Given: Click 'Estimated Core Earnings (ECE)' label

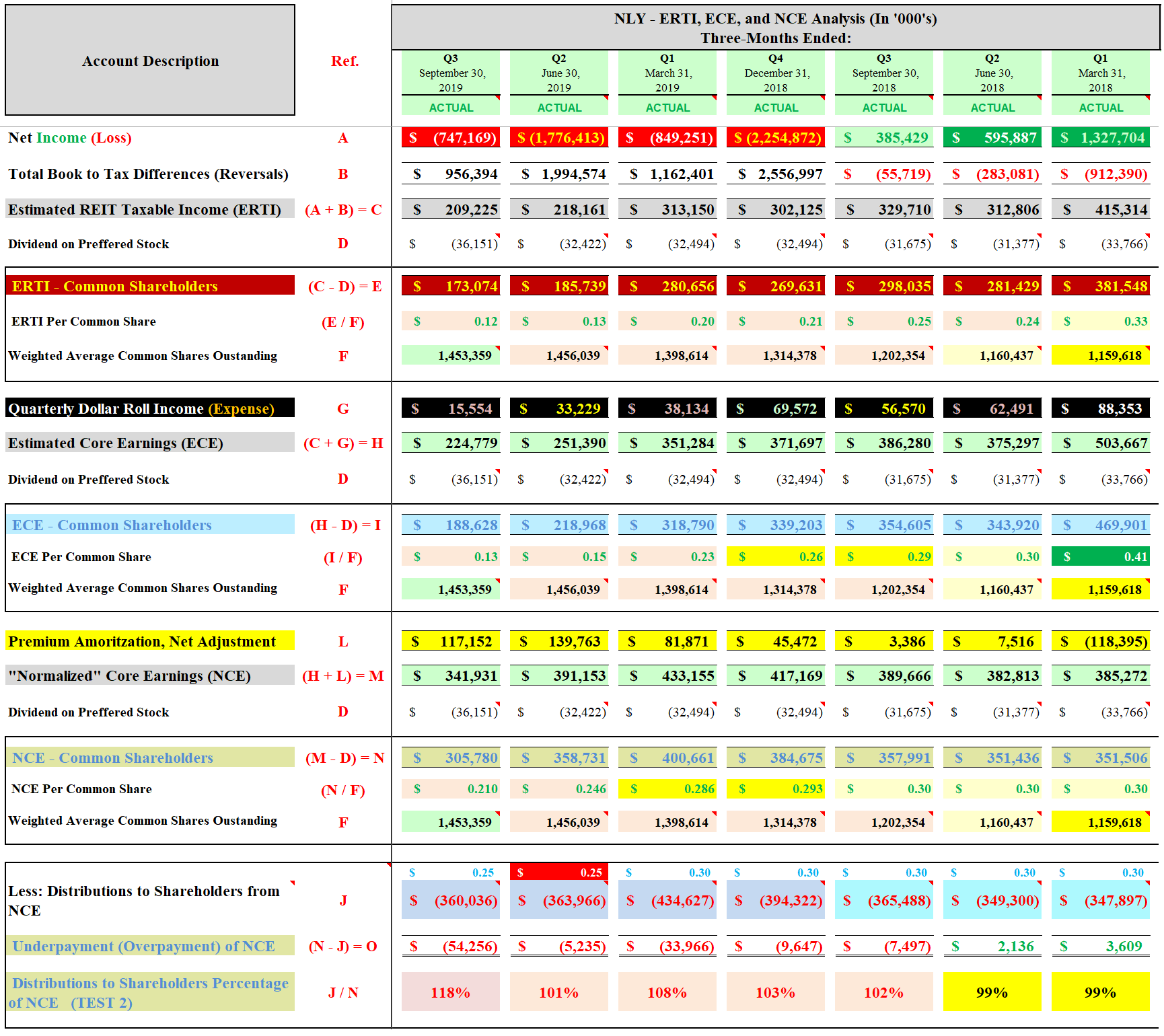Looking at the screenshot, I should [x=150, y=443].
